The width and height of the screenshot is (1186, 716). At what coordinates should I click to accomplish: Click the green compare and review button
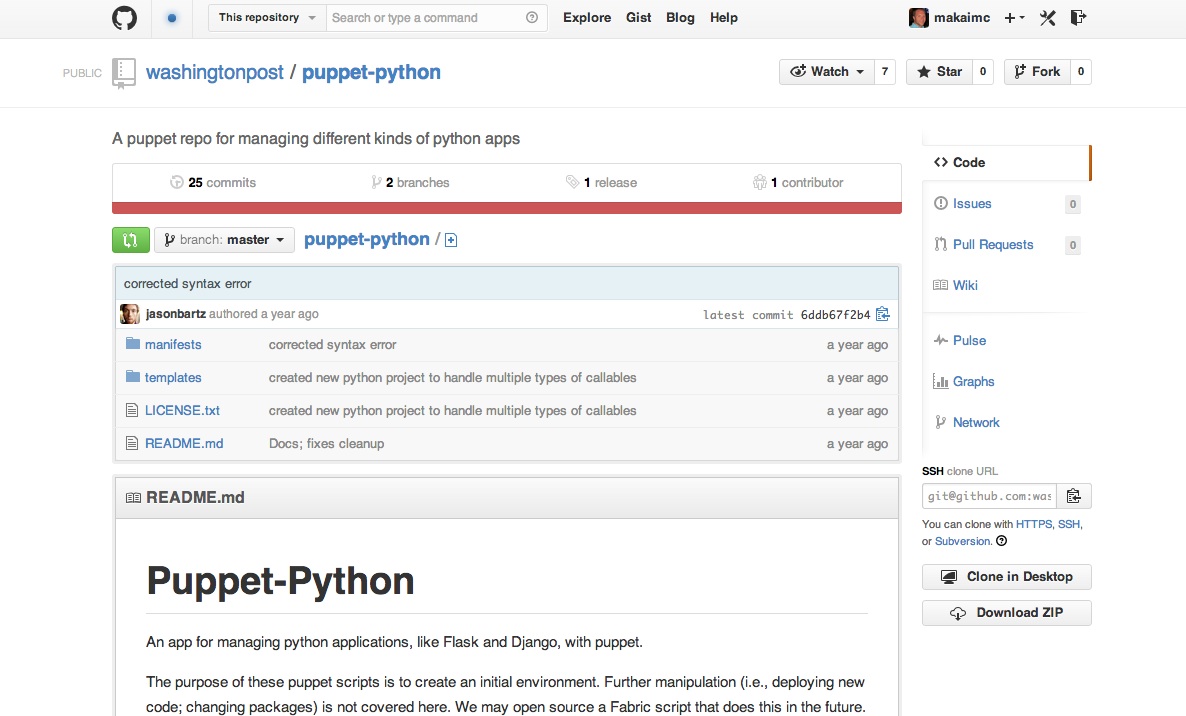point(131,240)
